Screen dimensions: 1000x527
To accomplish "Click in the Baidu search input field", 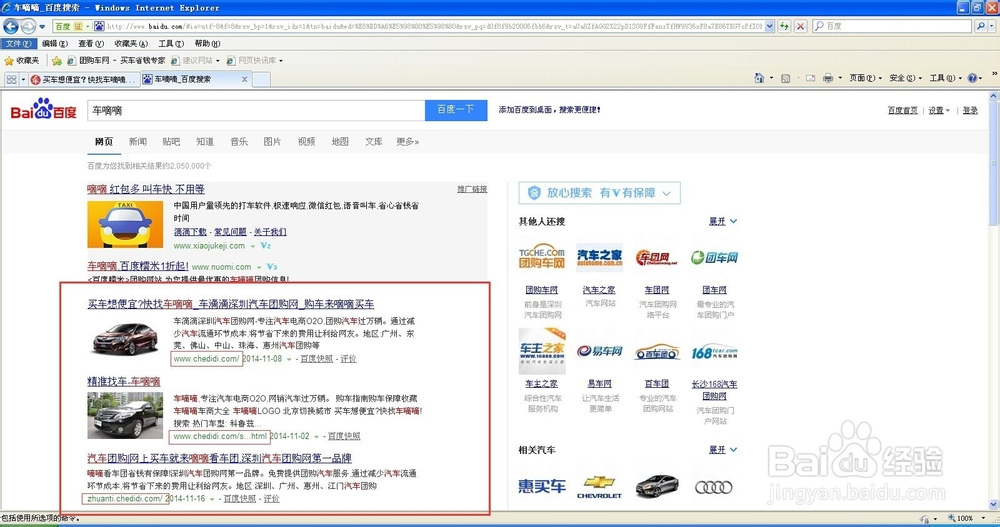I will pyautogui.click(x=256, y=110).
